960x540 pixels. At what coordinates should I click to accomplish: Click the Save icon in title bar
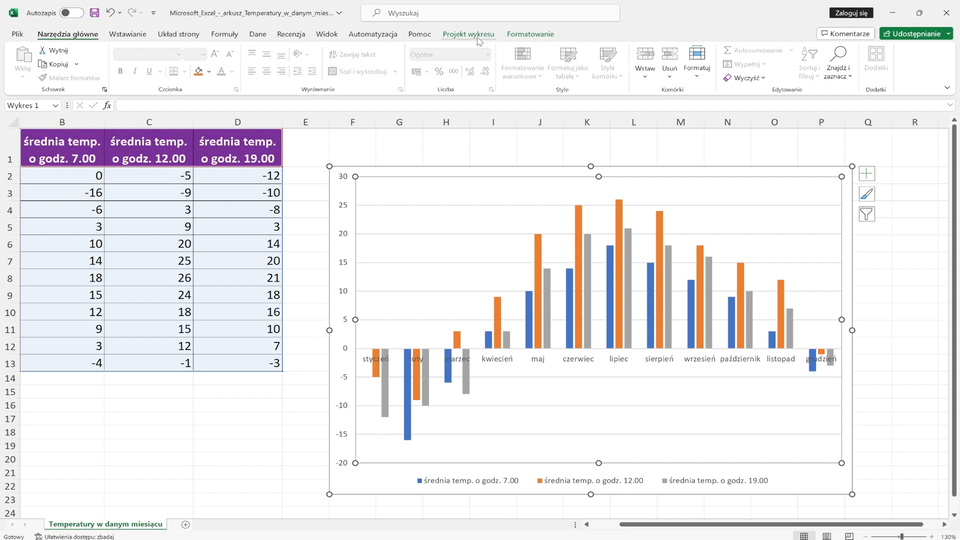click(94, 13)
